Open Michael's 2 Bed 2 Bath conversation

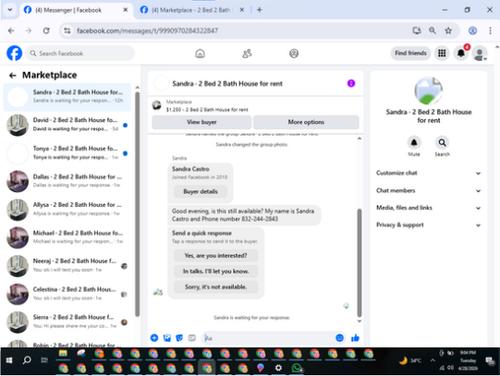point(67,237)
